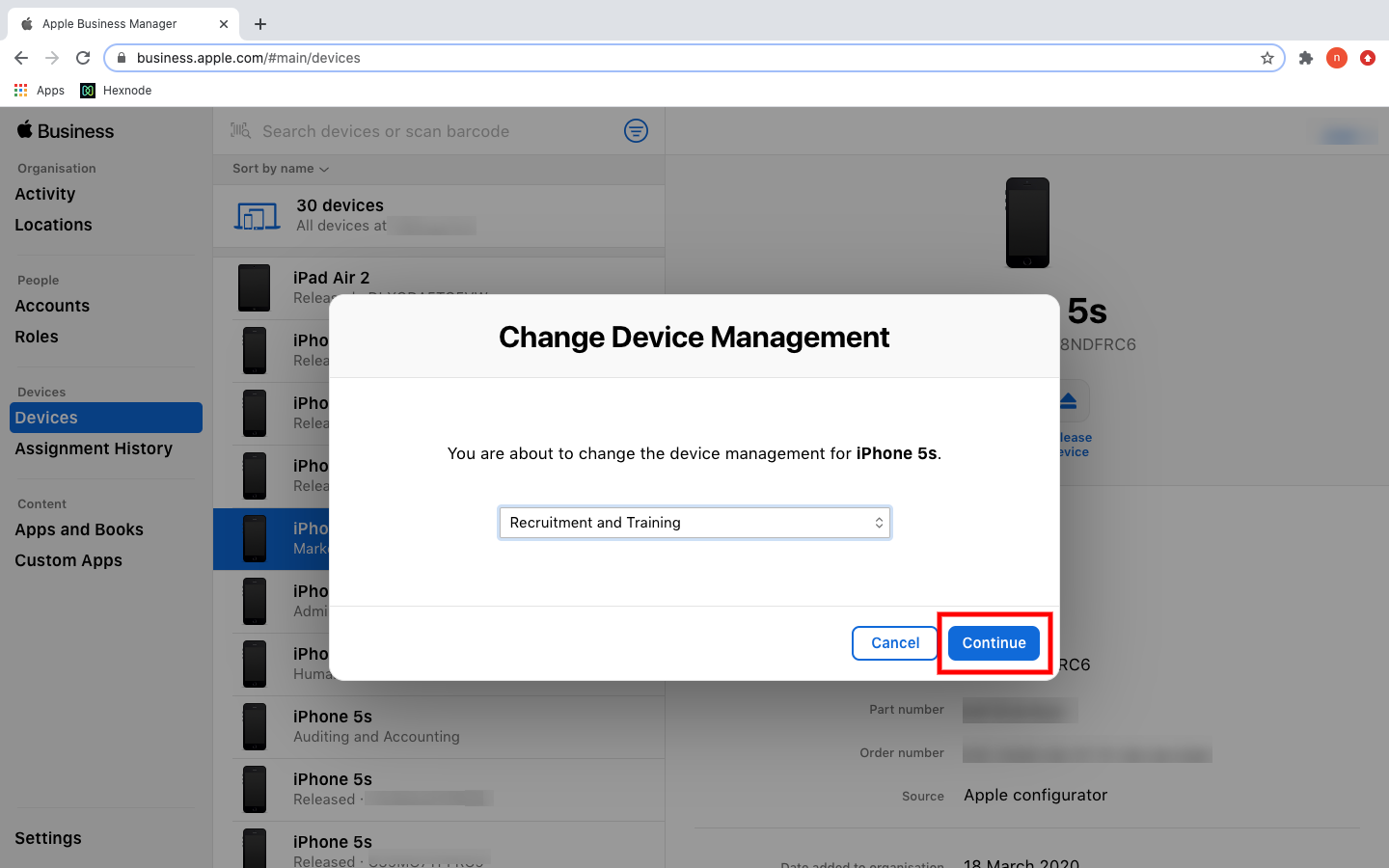This screenshot has width=1389, height=868.
Task: Click the red update icon in toolbar
Action: 1368,58
